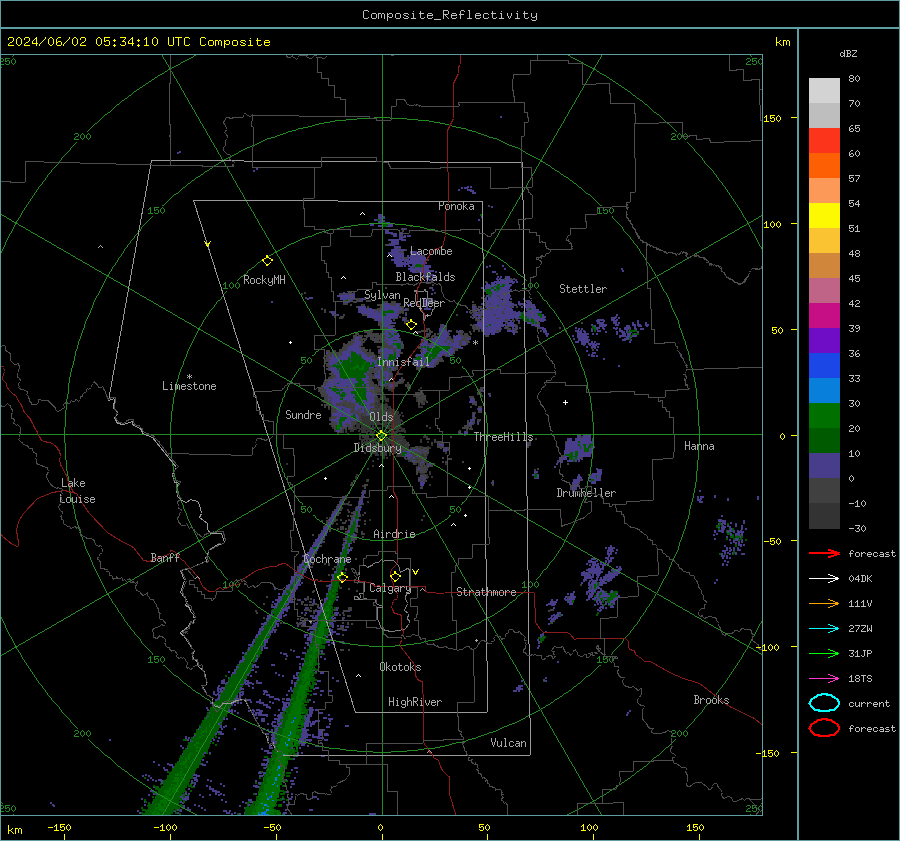Viewport: 900px width, 841px height.
Task: Select the Brooks label
Action: [711, 700]
